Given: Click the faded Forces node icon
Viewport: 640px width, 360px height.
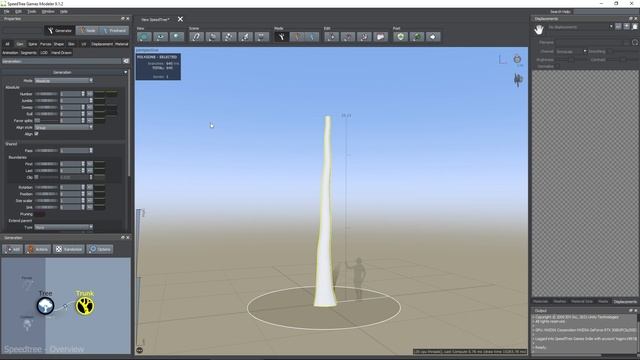Looking at the screenshot, I should click(27, 286).
